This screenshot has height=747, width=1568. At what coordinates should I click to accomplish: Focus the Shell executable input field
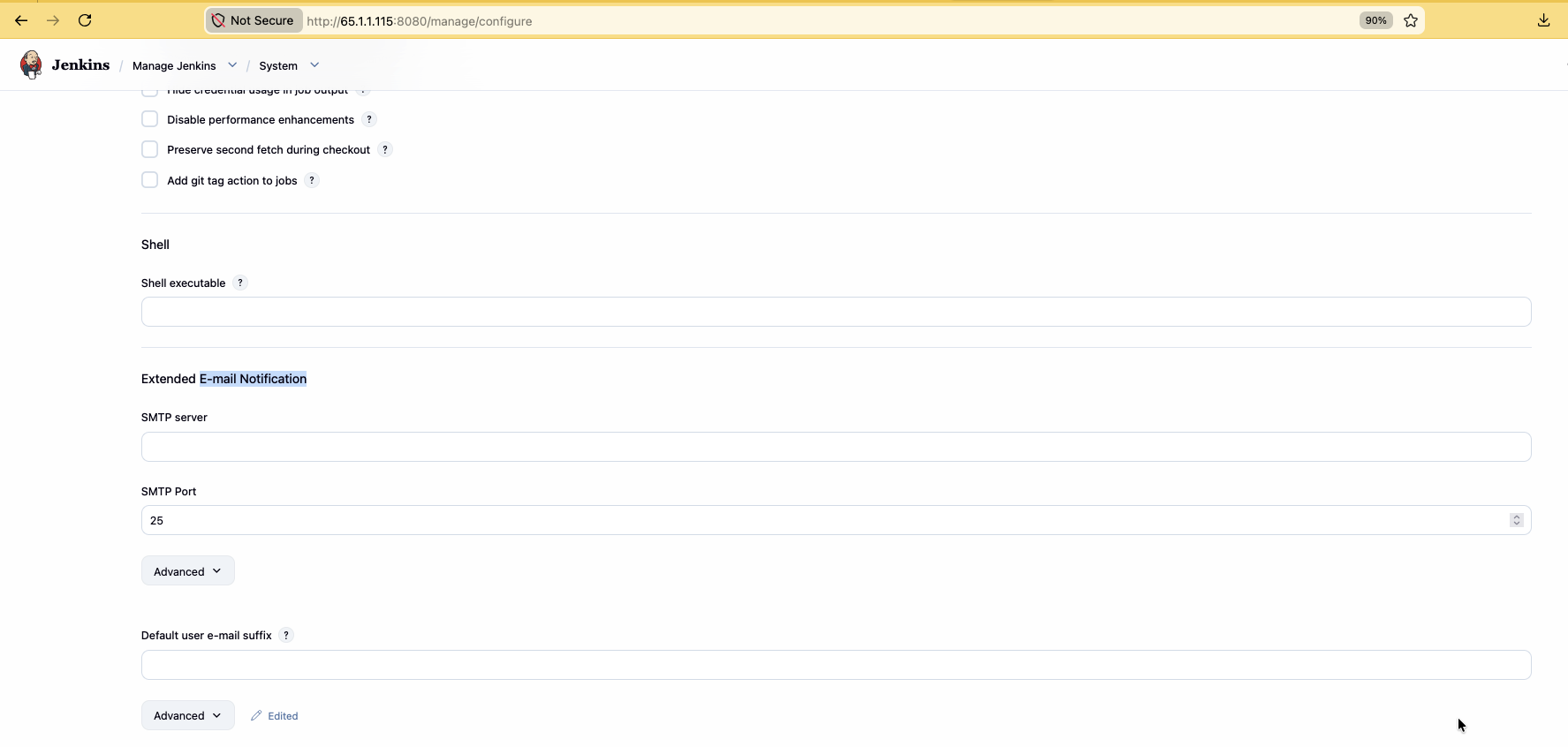click(836, 312)
